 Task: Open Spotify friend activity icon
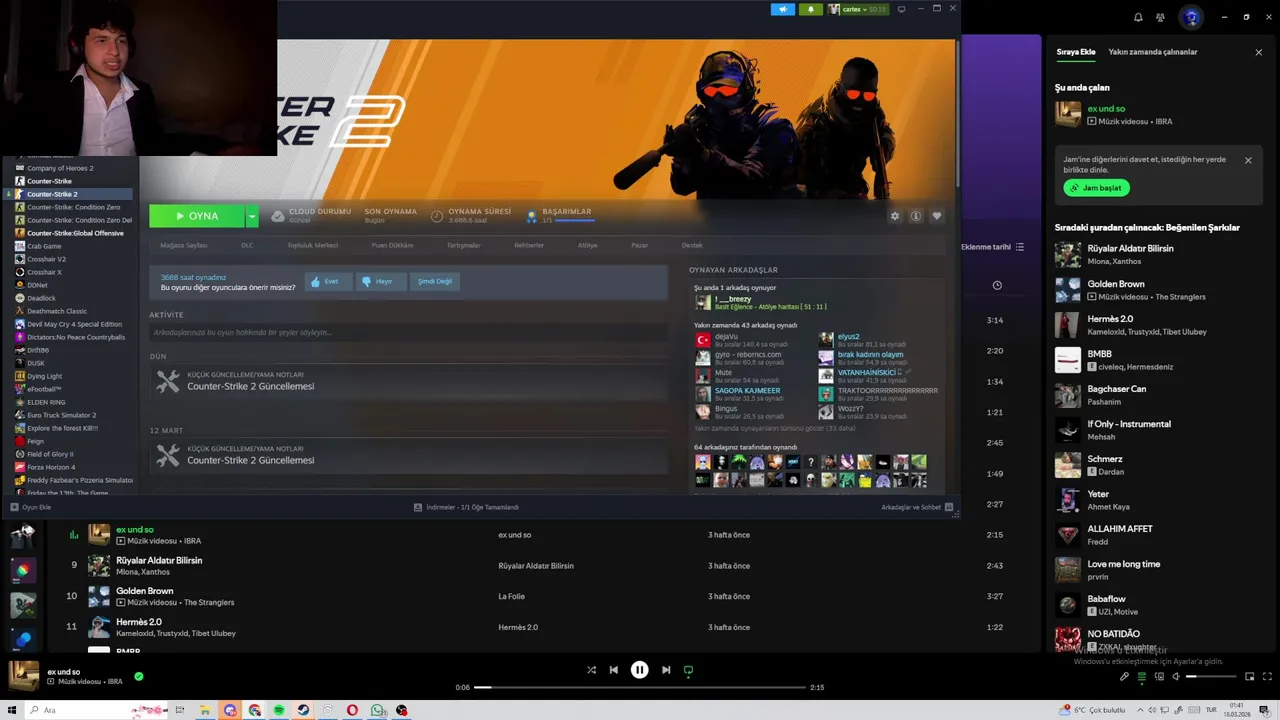tap(1160, 17)
